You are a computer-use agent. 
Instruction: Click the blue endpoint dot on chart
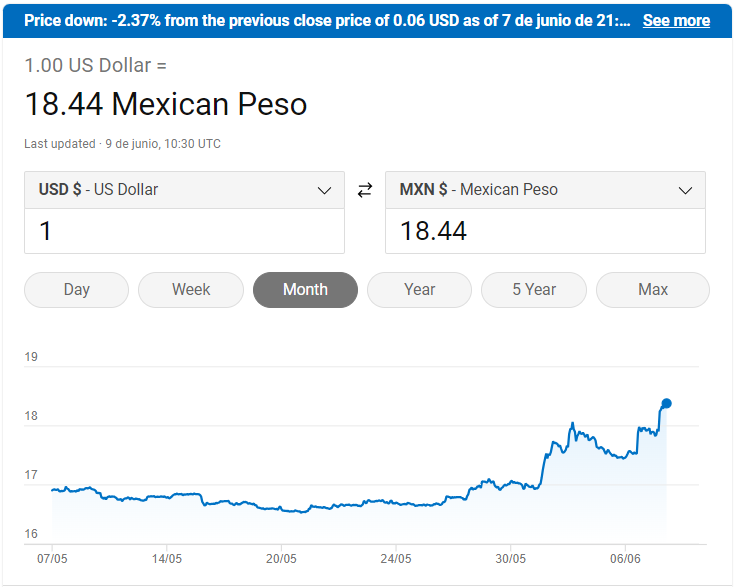pyautogui.click(x=667, y=403)
